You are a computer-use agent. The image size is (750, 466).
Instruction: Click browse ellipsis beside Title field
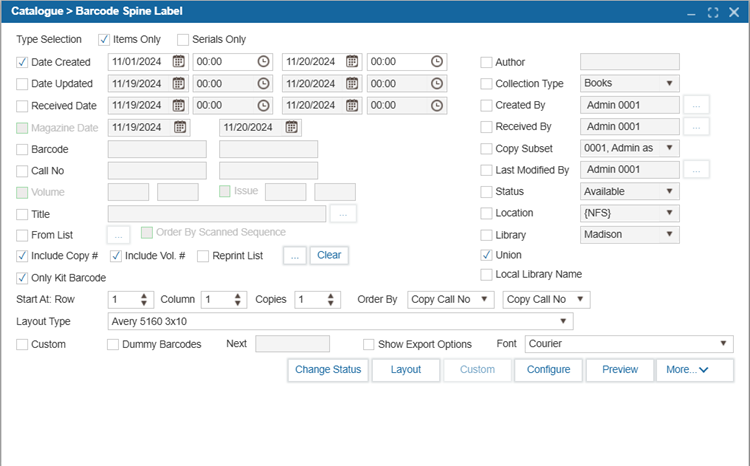click(343, 213)
